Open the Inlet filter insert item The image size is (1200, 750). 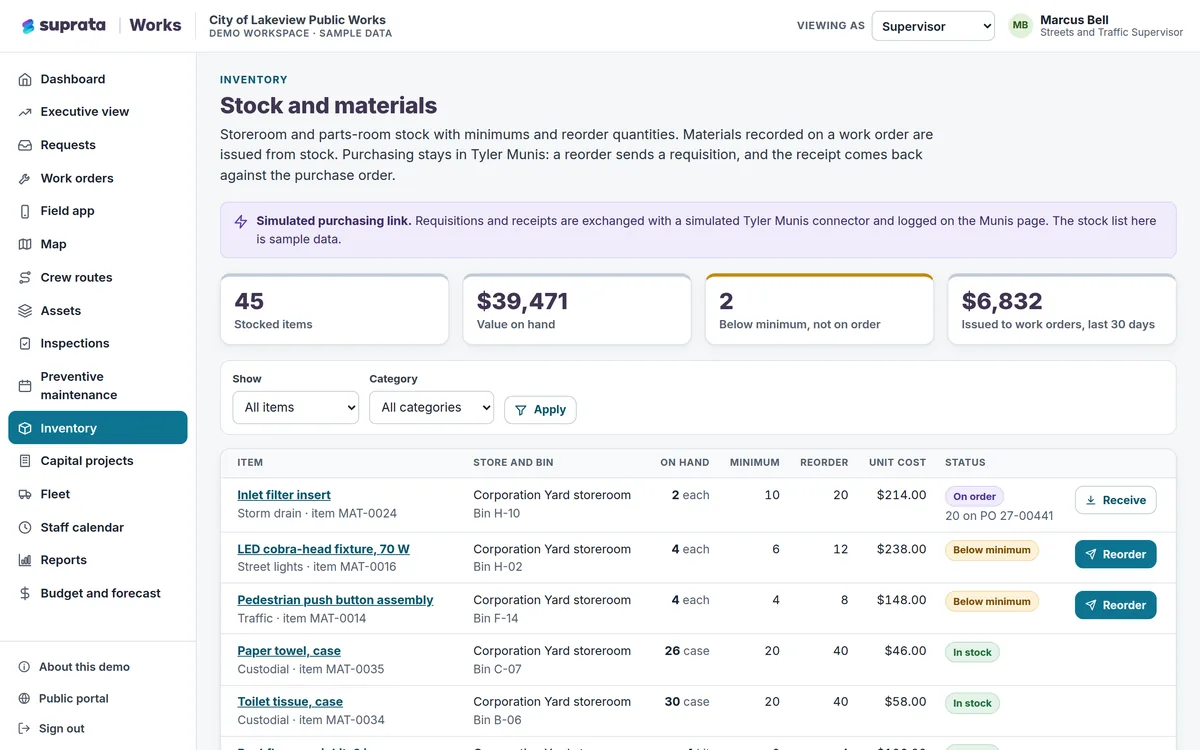coord(284,495)
